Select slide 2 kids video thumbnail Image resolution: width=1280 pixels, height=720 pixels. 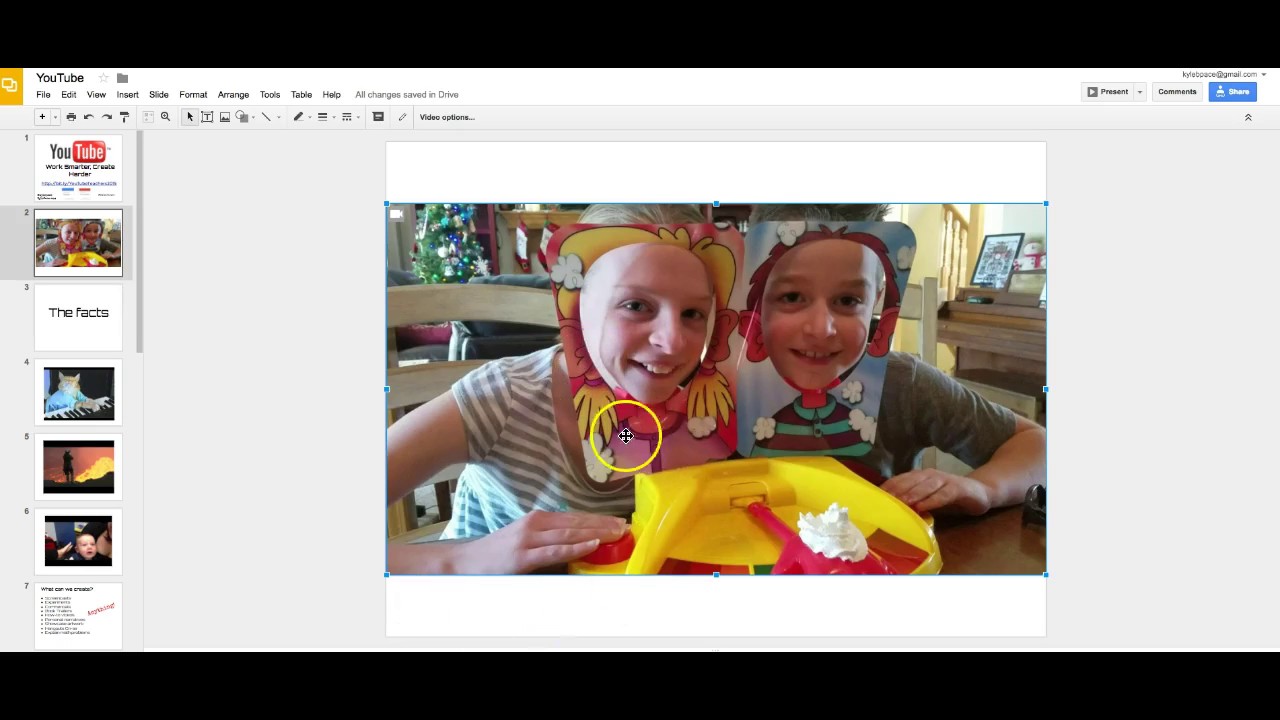(78, 242)
